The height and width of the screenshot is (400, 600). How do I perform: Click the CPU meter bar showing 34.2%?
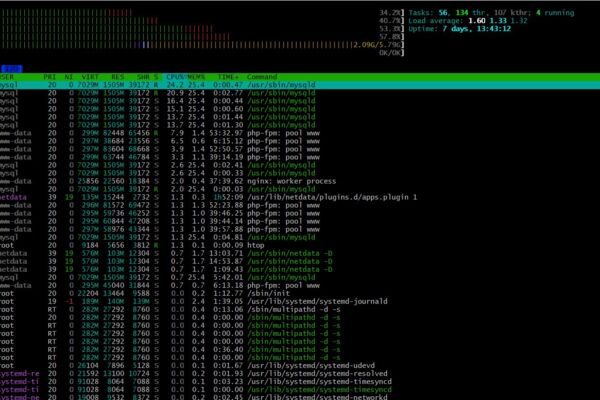[202, 13]
